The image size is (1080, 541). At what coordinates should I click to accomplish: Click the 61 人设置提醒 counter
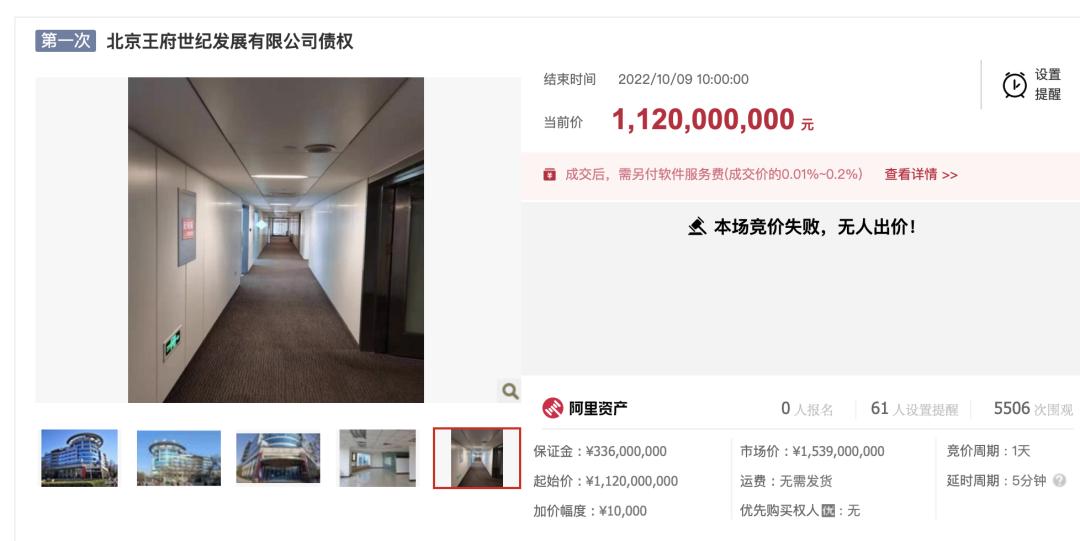coord(914,409)
